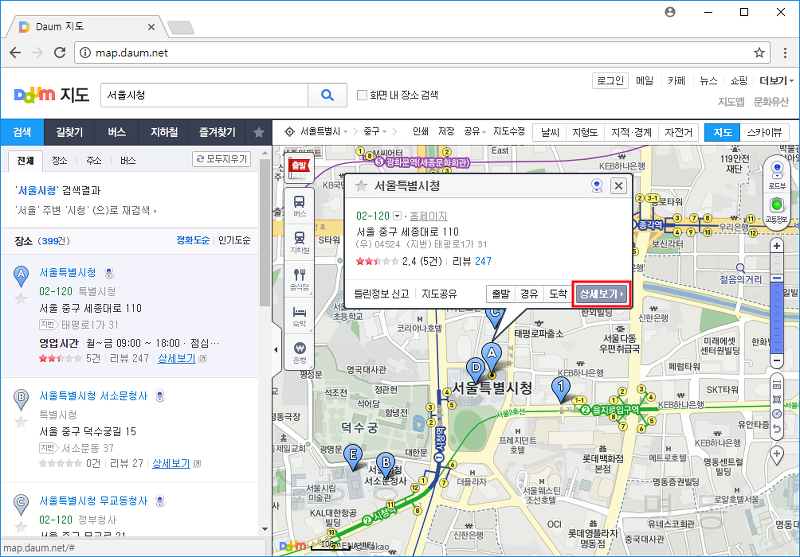Open 공유 share dropdown
800x557 pixels.
point(474,132)
